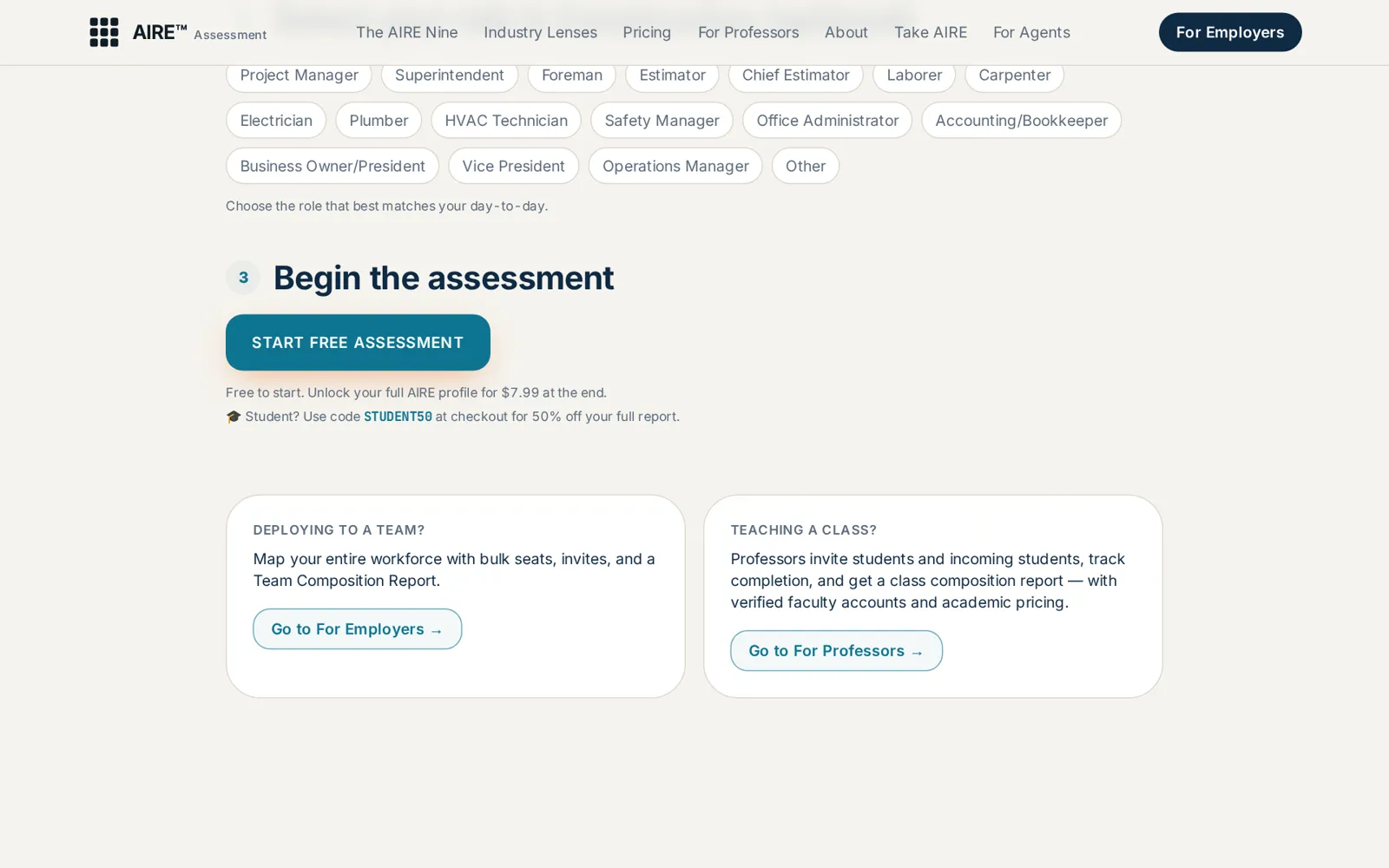
Task: Open the For Professors nav link
Action: tap(748, 32)
